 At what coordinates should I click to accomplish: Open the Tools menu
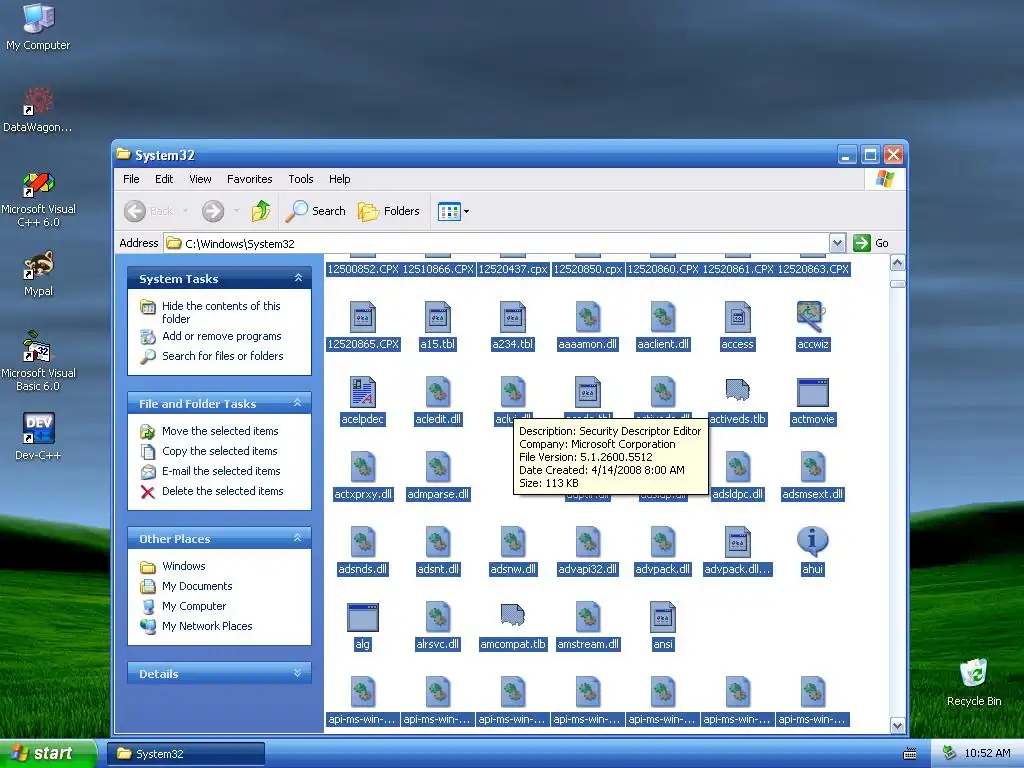pos(301,179)
